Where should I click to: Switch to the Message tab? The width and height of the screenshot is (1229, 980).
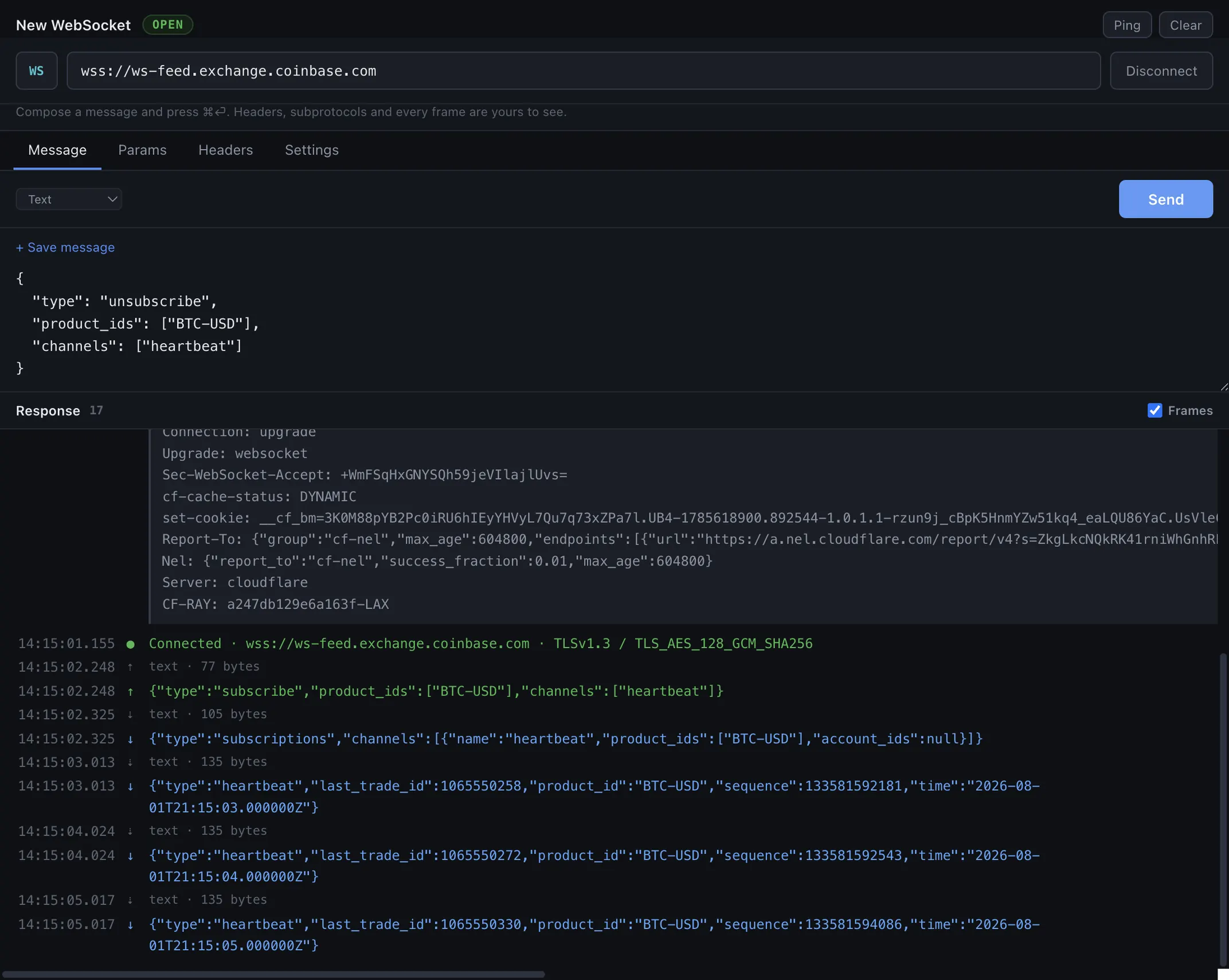[57, 150]
